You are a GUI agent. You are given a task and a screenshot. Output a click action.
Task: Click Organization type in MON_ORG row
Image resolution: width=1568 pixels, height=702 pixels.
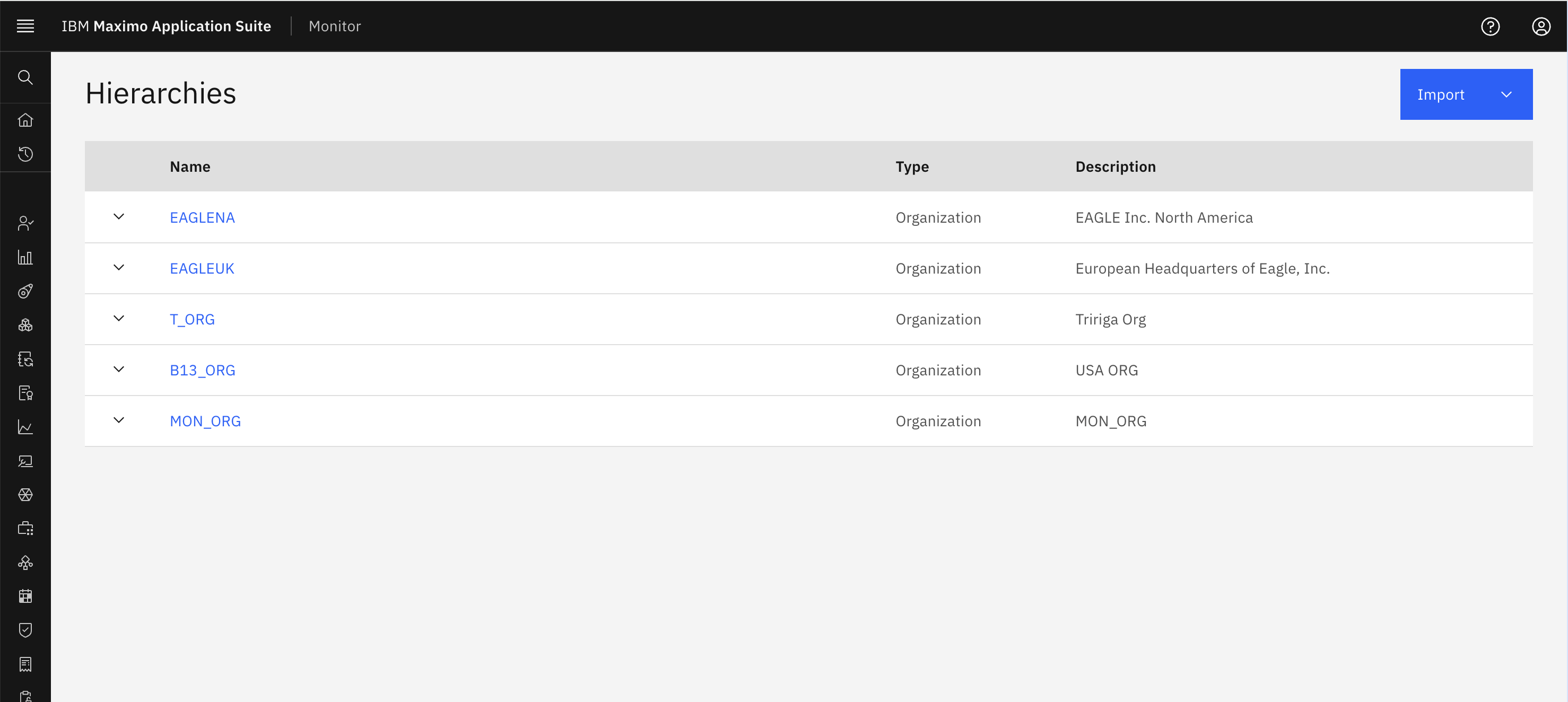tap(938, 421)
